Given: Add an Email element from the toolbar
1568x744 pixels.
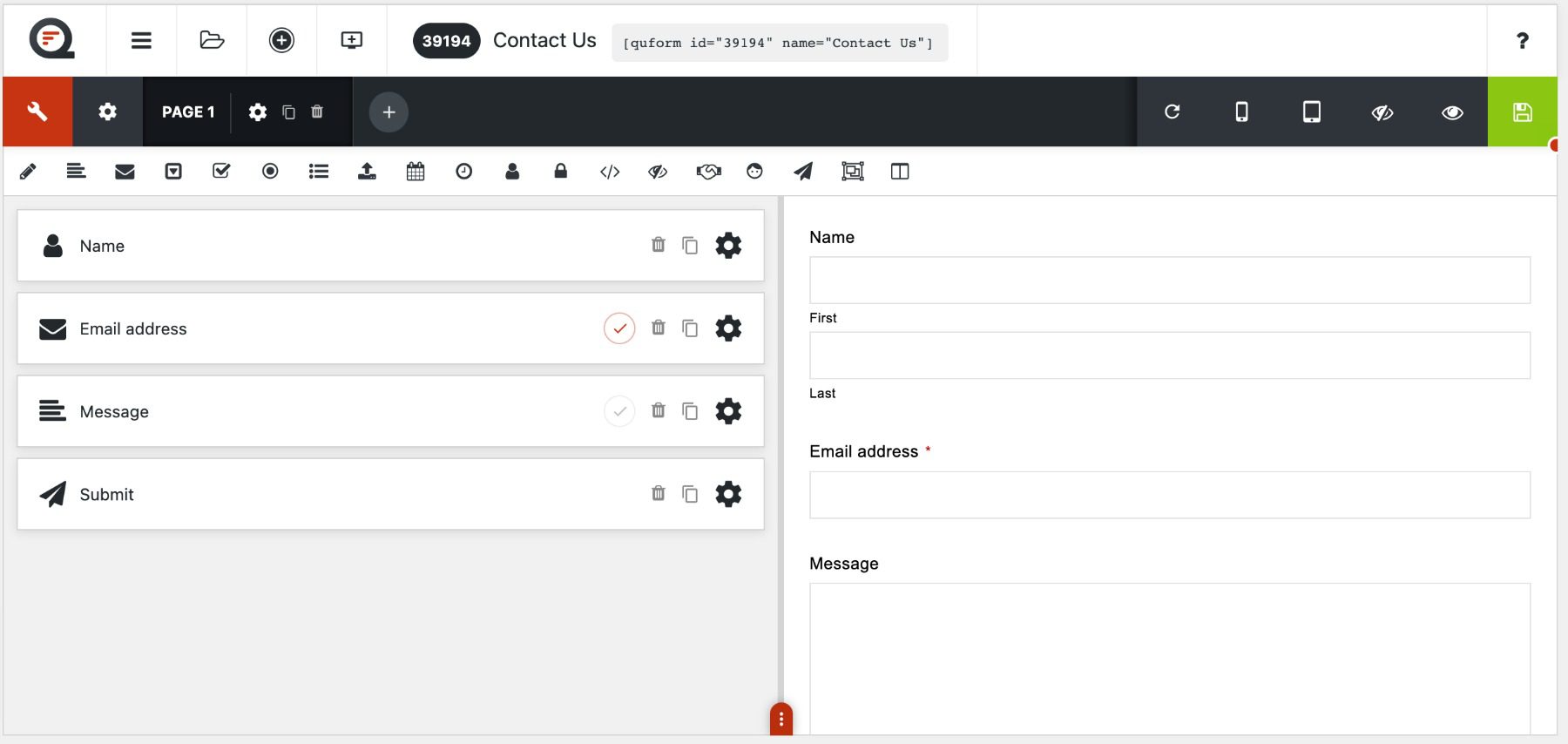Looking at the screenshot, I should (x=125, y=172).
